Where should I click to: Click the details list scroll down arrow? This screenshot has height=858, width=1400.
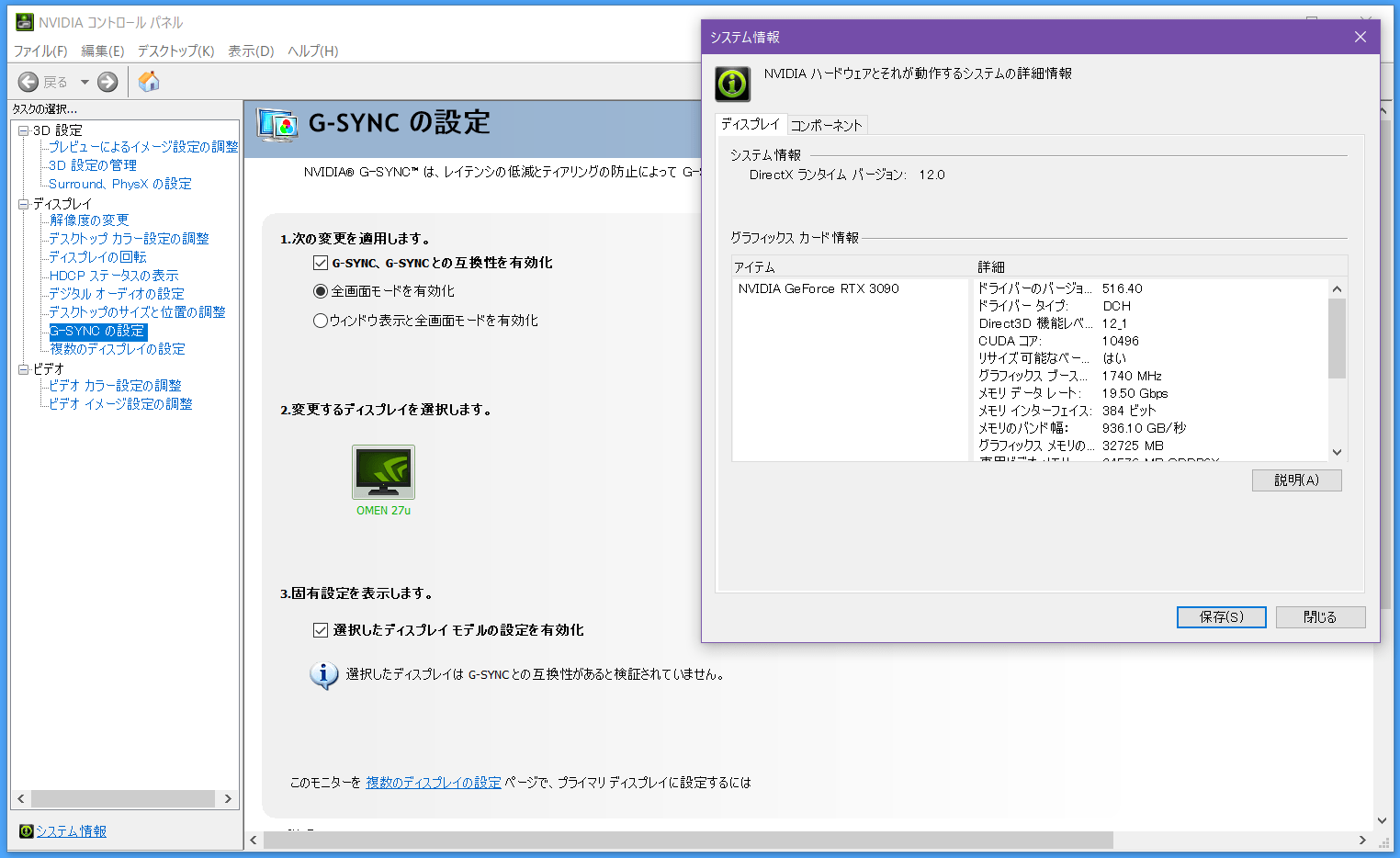coord(1337,452)
